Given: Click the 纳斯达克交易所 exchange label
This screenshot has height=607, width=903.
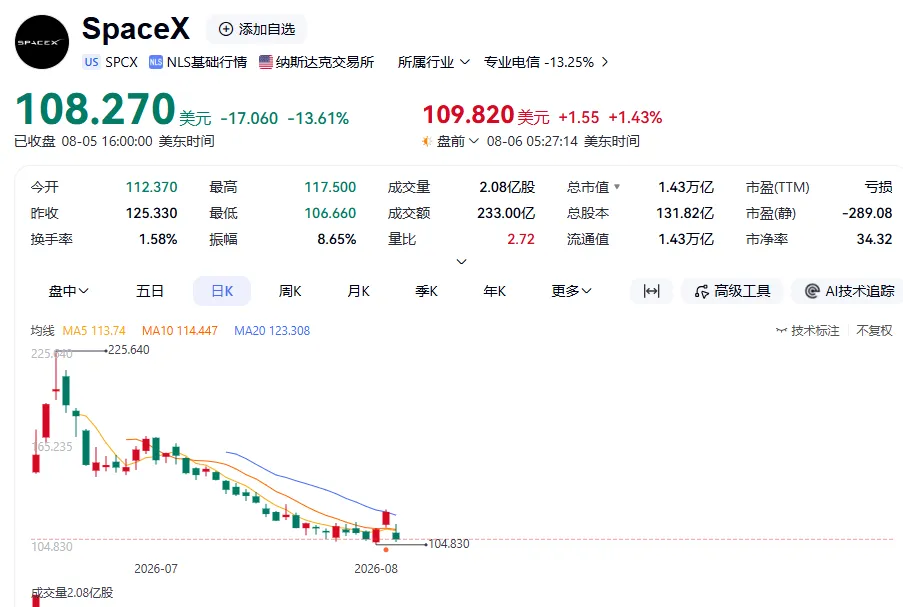Looking at the screenshot, I should (x=325, y=62).
